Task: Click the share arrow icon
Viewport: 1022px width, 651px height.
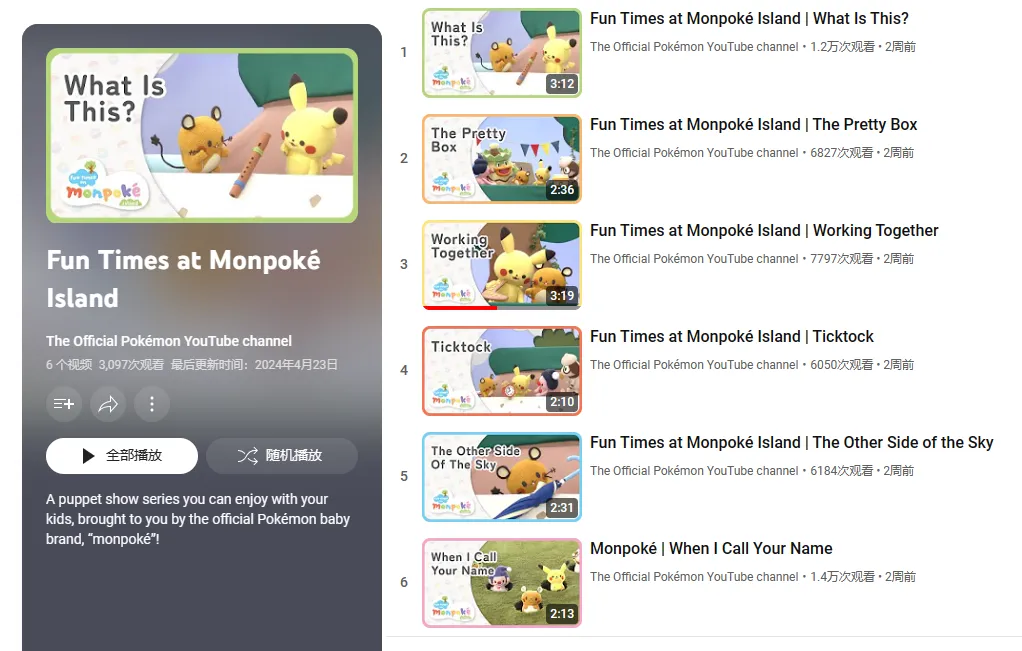Action: (x=108, y=404)
